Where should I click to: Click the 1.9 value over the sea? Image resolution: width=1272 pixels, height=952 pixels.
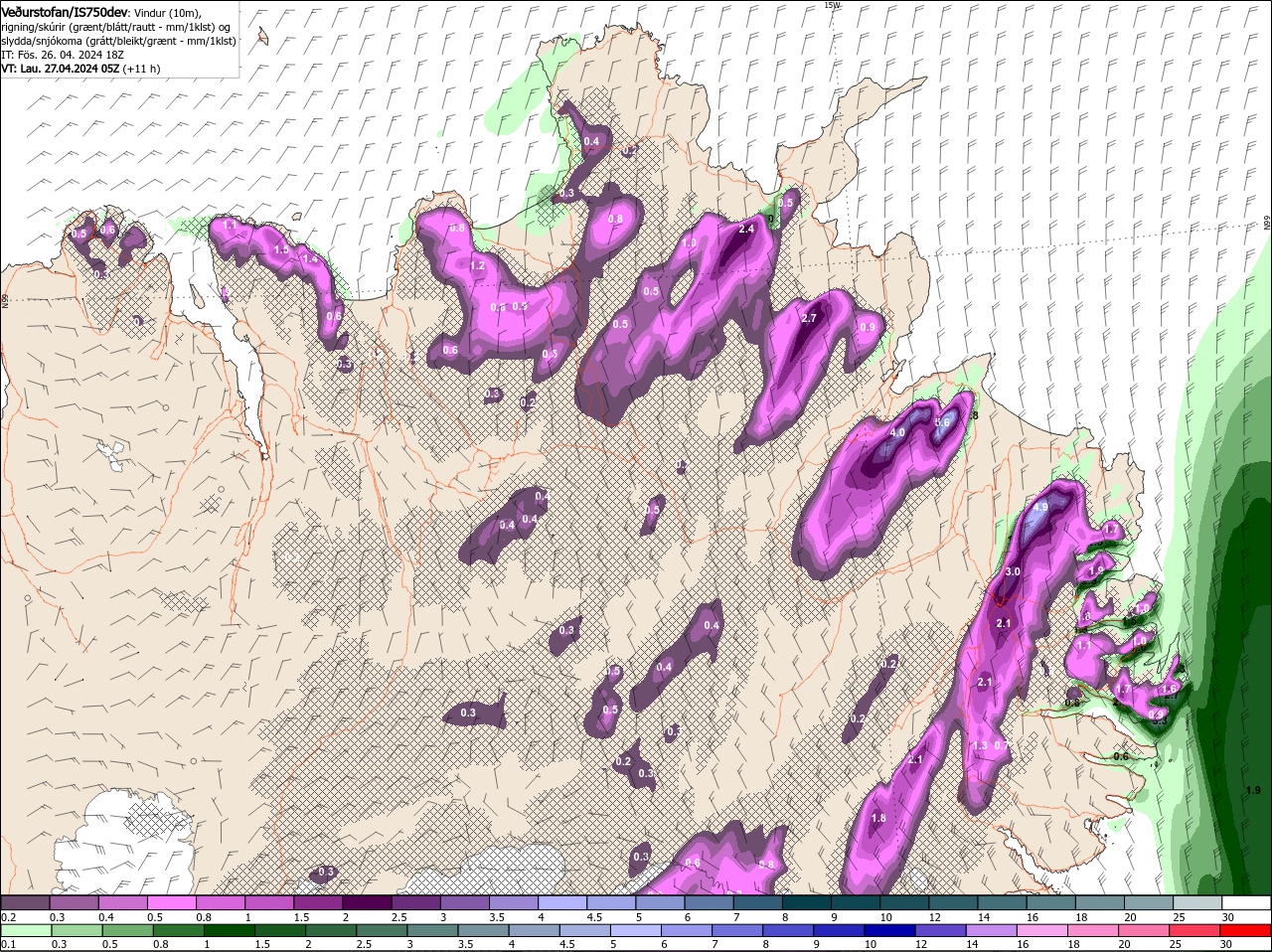click(1253, 790)
